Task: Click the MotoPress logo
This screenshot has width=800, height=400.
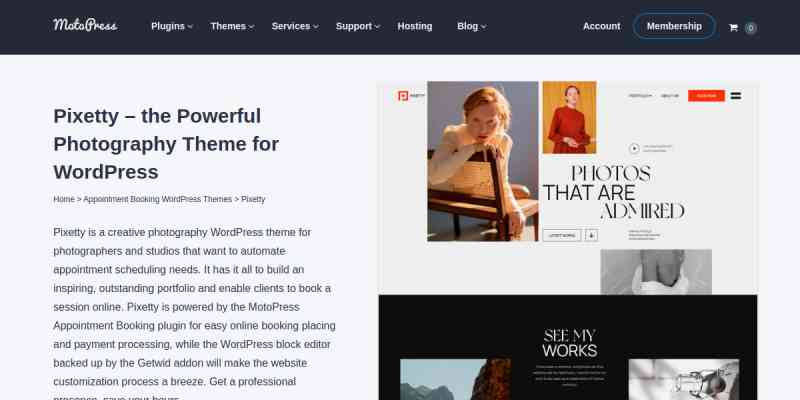Action: coord(85,25)
